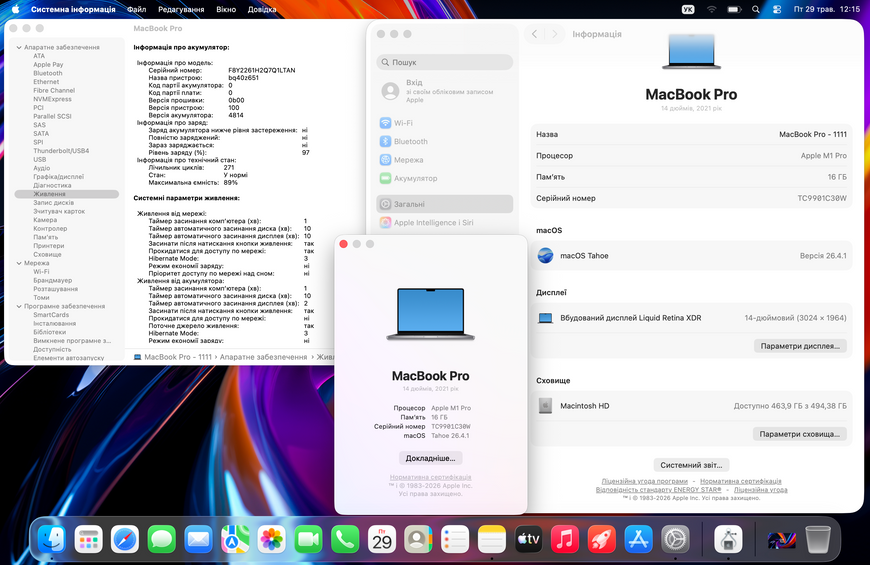Open Phone app in dock
This screenshot has width=870, height=565.
tap(345, 539)
